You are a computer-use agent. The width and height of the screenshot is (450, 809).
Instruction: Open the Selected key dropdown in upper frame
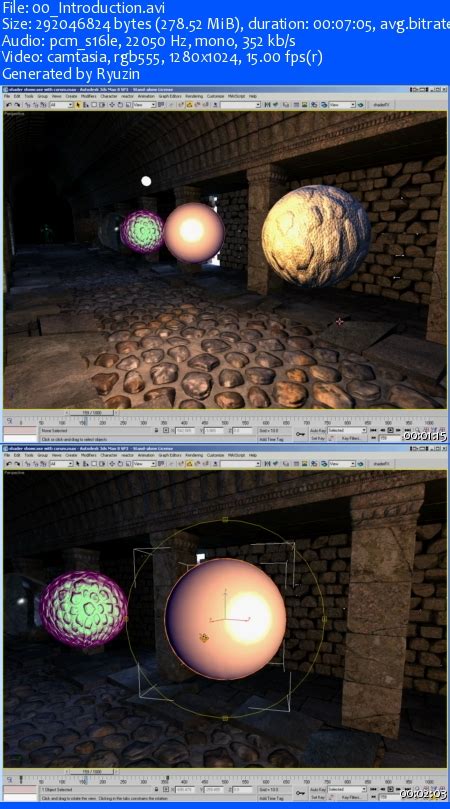347,430
